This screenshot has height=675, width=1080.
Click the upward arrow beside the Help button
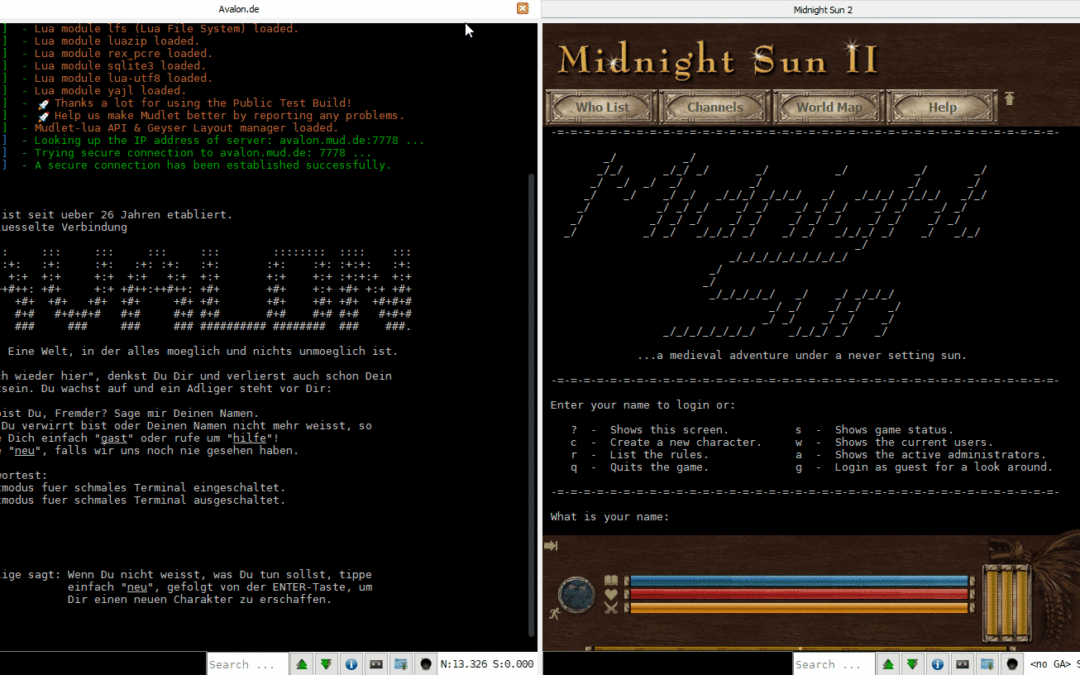coord(1009,98)
